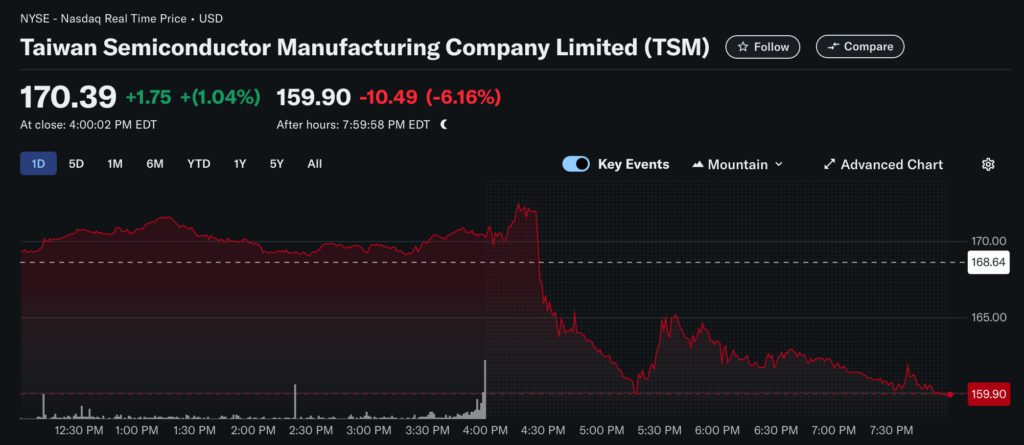Show All price history
Image resolution: width=1024 pixels, height=445 pixels.
(314, 164)
